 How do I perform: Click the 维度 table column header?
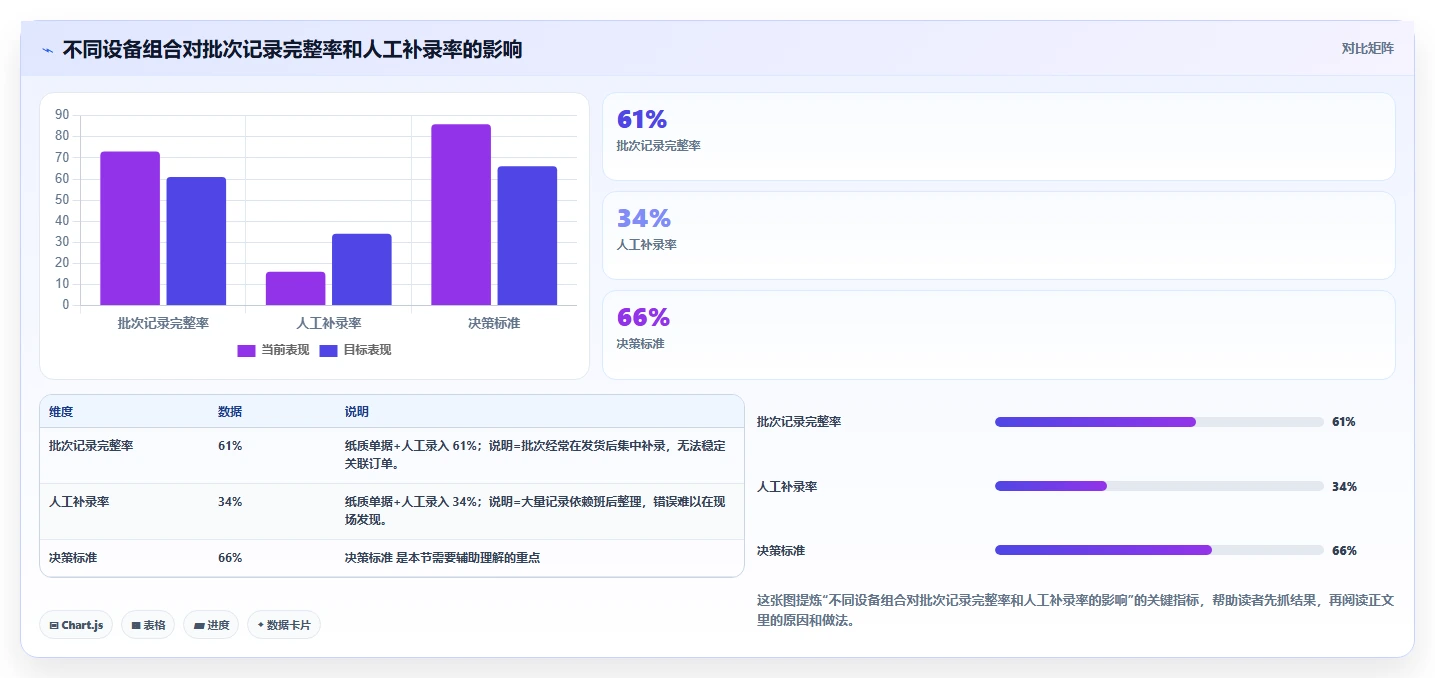(x=61, y=412)
